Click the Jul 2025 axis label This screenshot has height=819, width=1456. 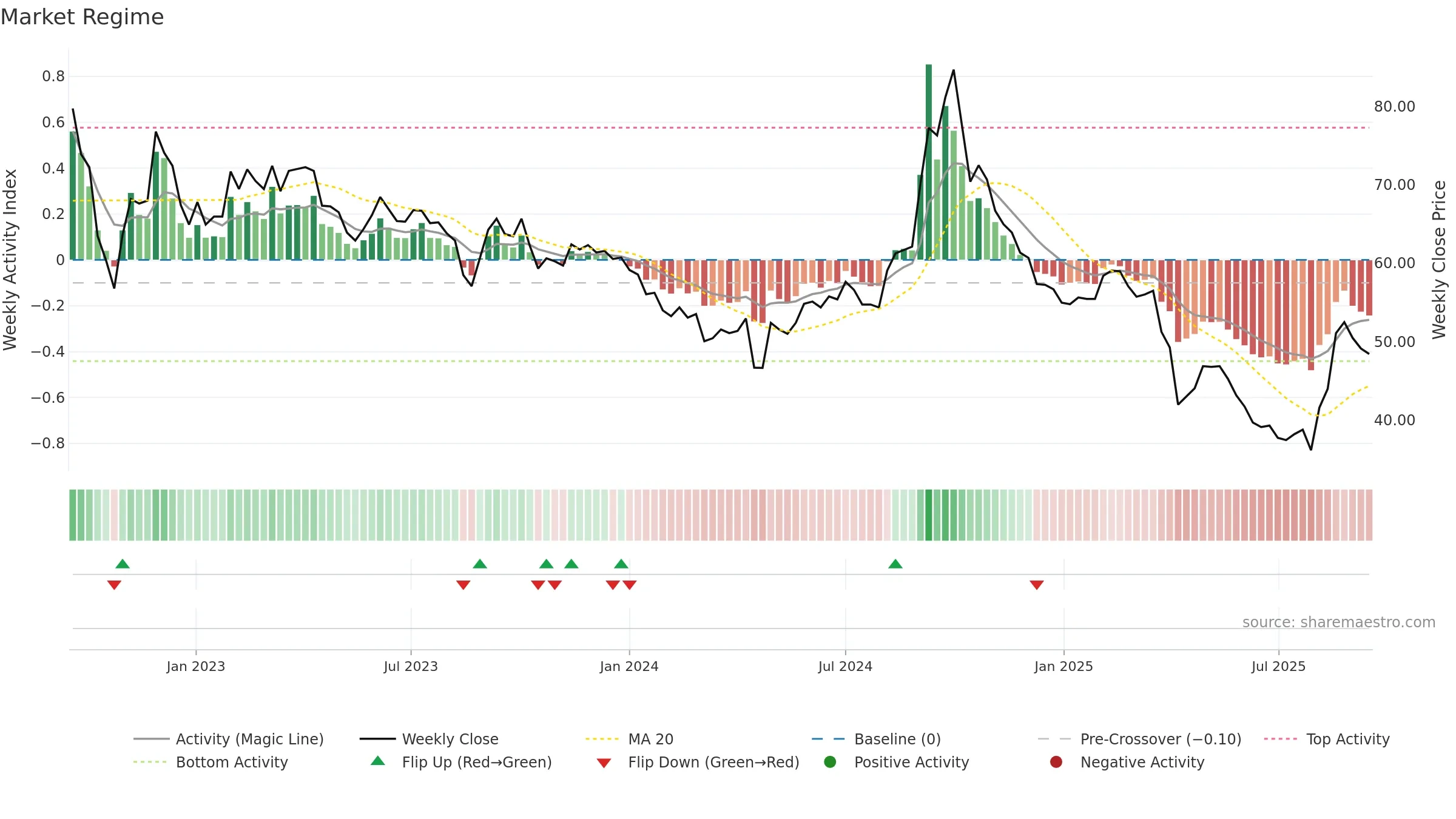click(1278, 666)
